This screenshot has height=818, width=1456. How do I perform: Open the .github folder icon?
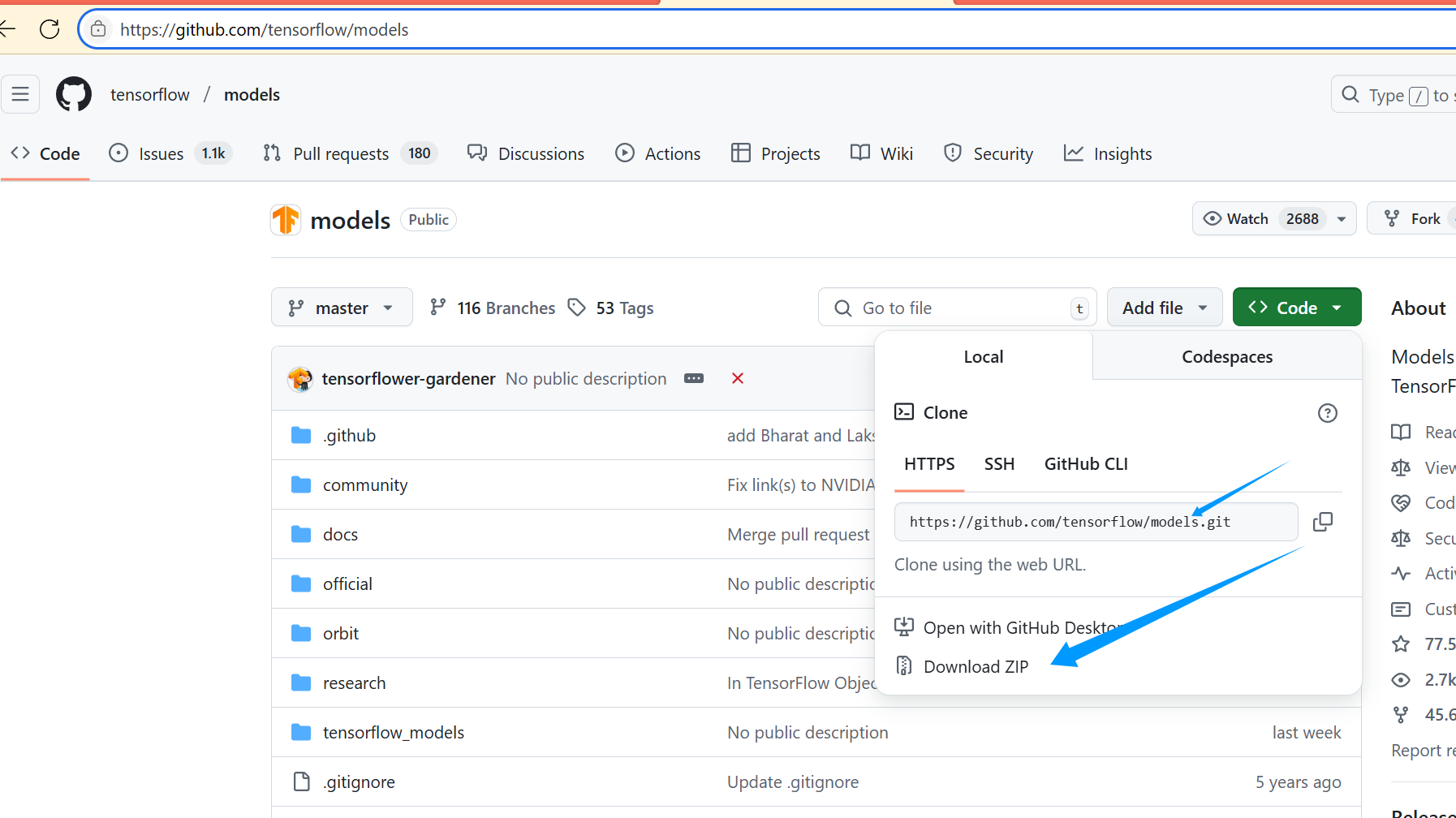(301, 435)
